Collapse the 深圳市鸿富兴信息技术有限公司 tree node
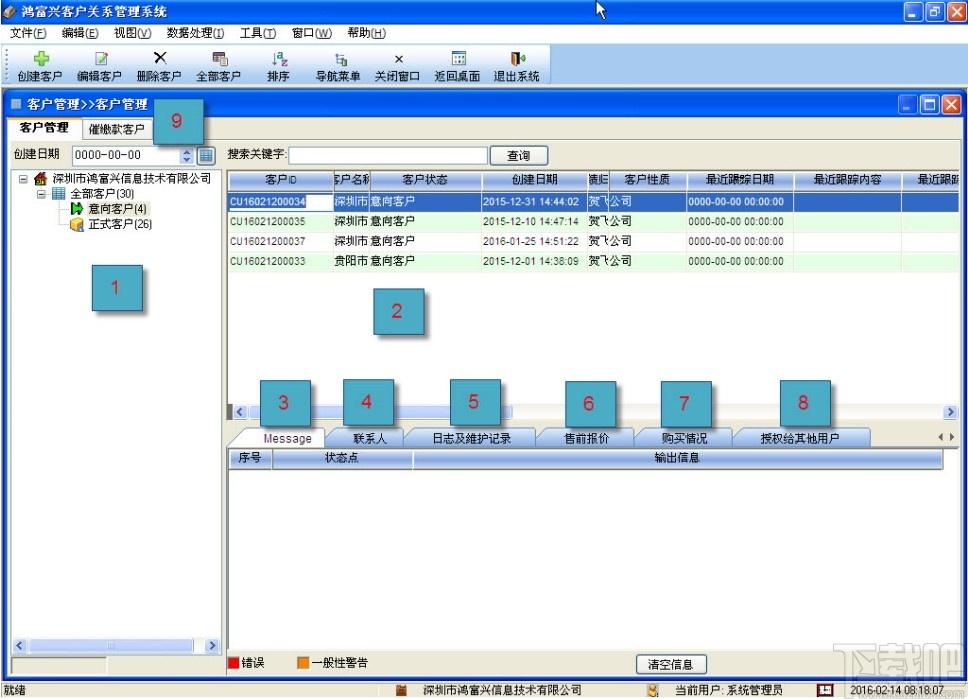Viewport: 968px width, 699px height. [x=23, y=179]
